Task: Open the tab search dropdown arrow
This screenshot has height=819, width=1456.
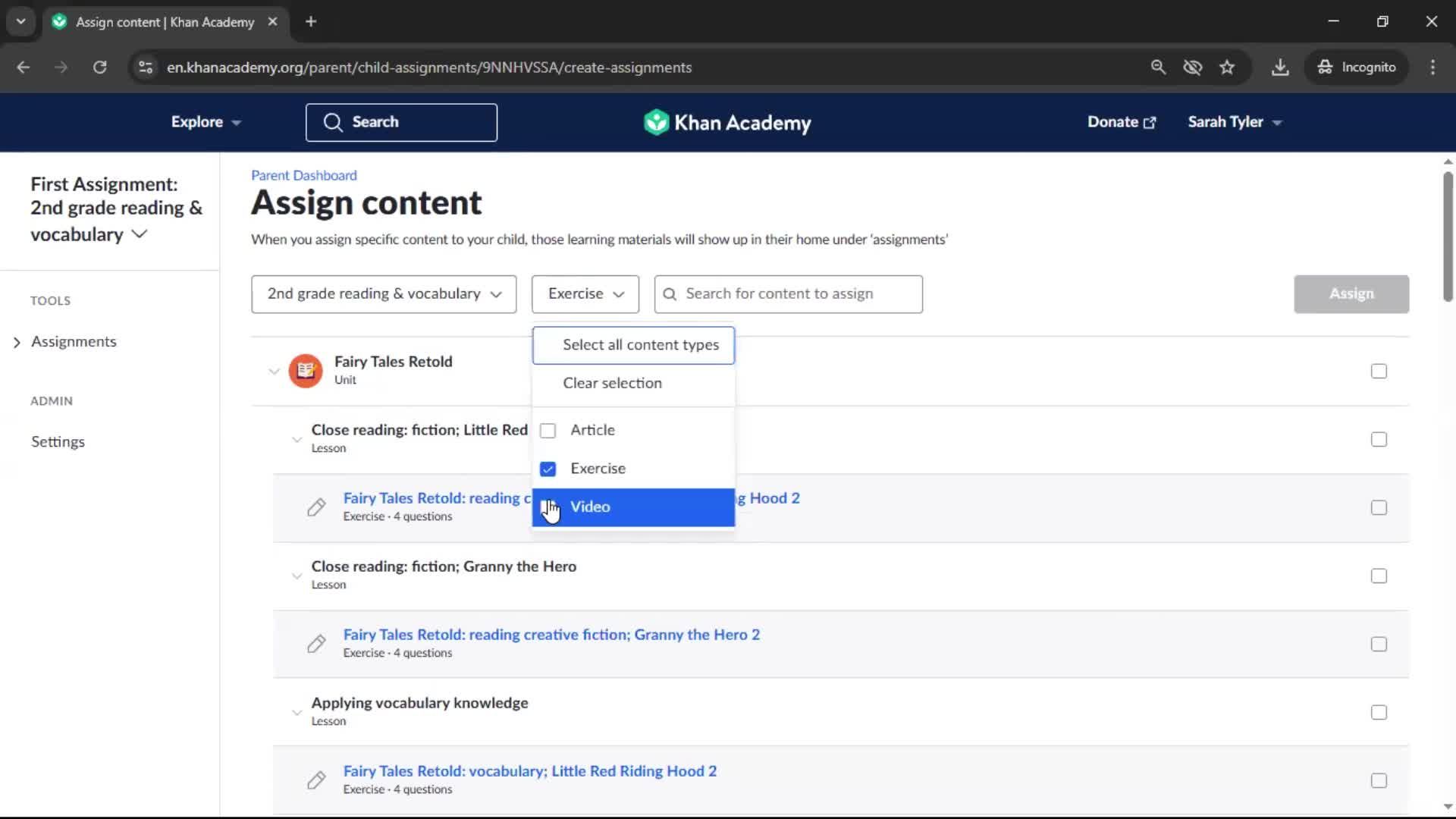Action: (21, 22)
